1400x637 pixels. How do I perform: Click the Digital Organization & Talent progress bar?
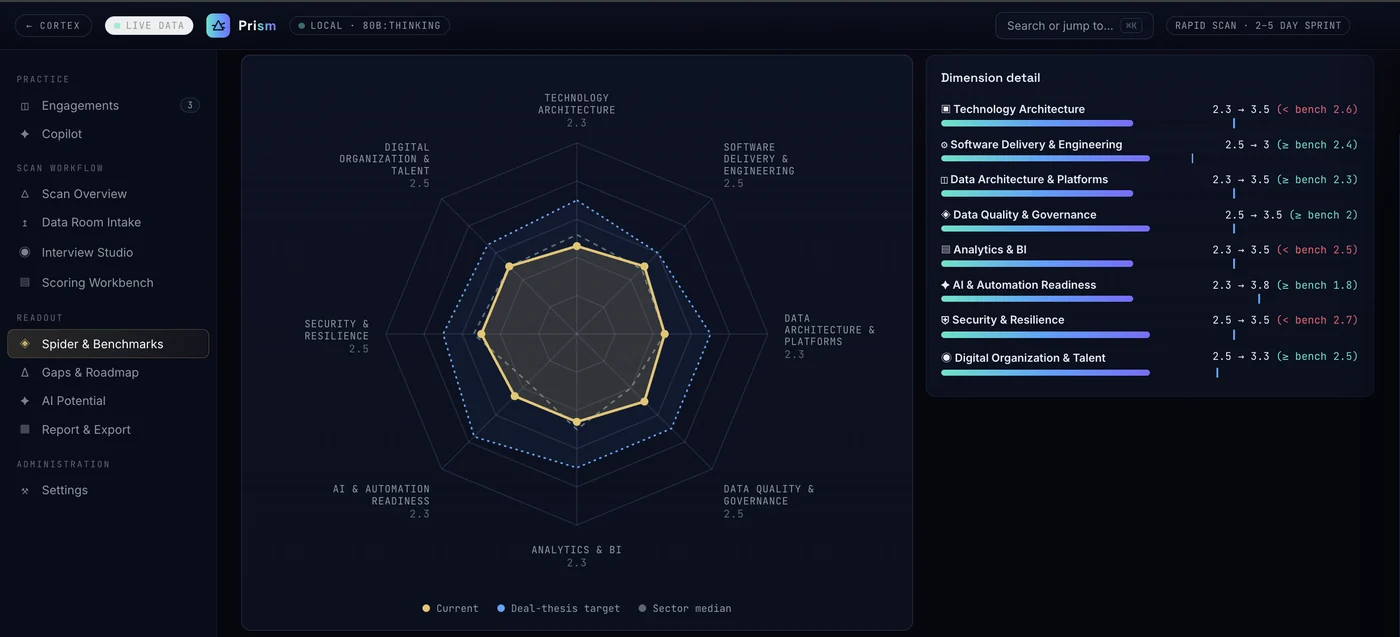click(x=1045, y=372)
